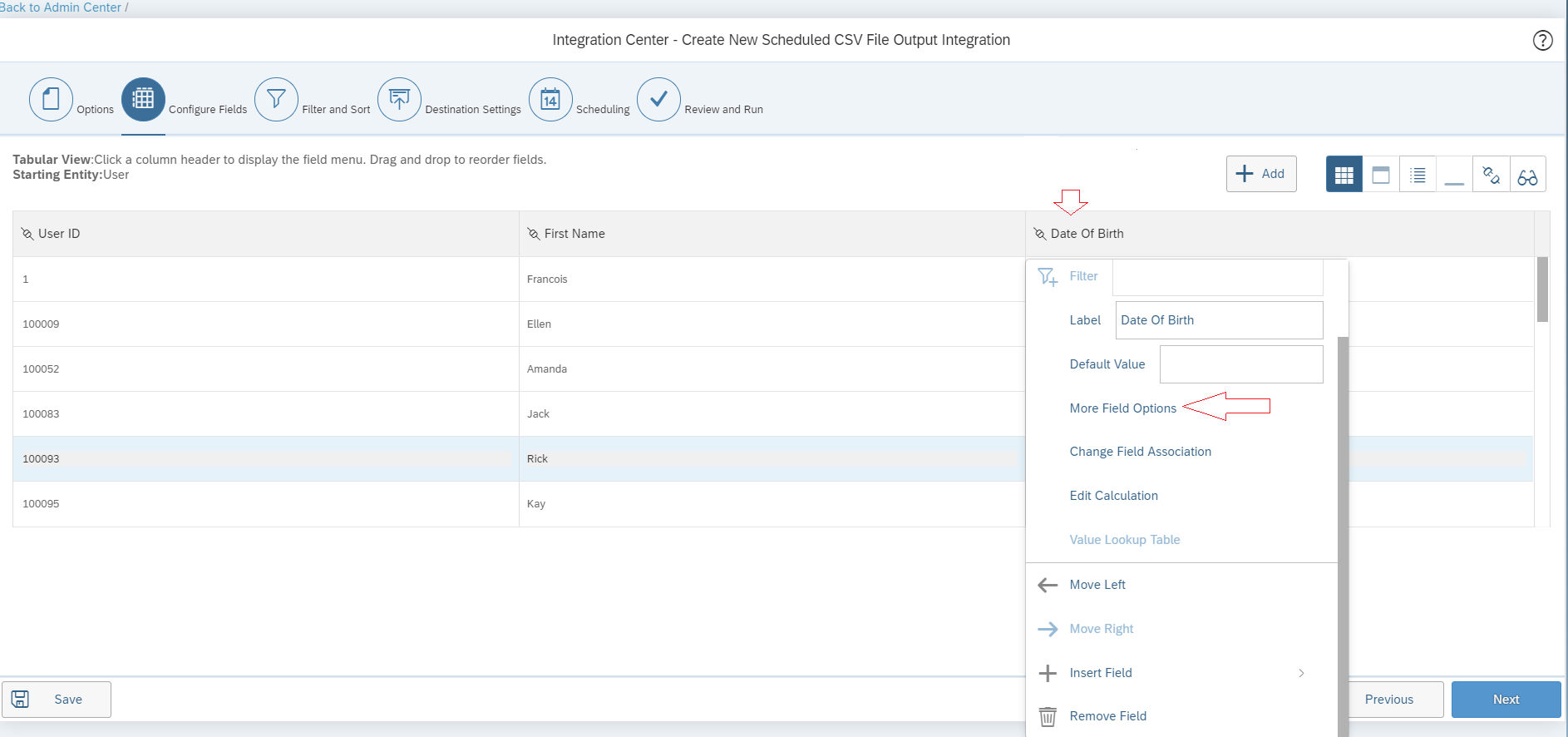Select the cell with User ID 100052
1568x737 pixels.
coord(265,369)
